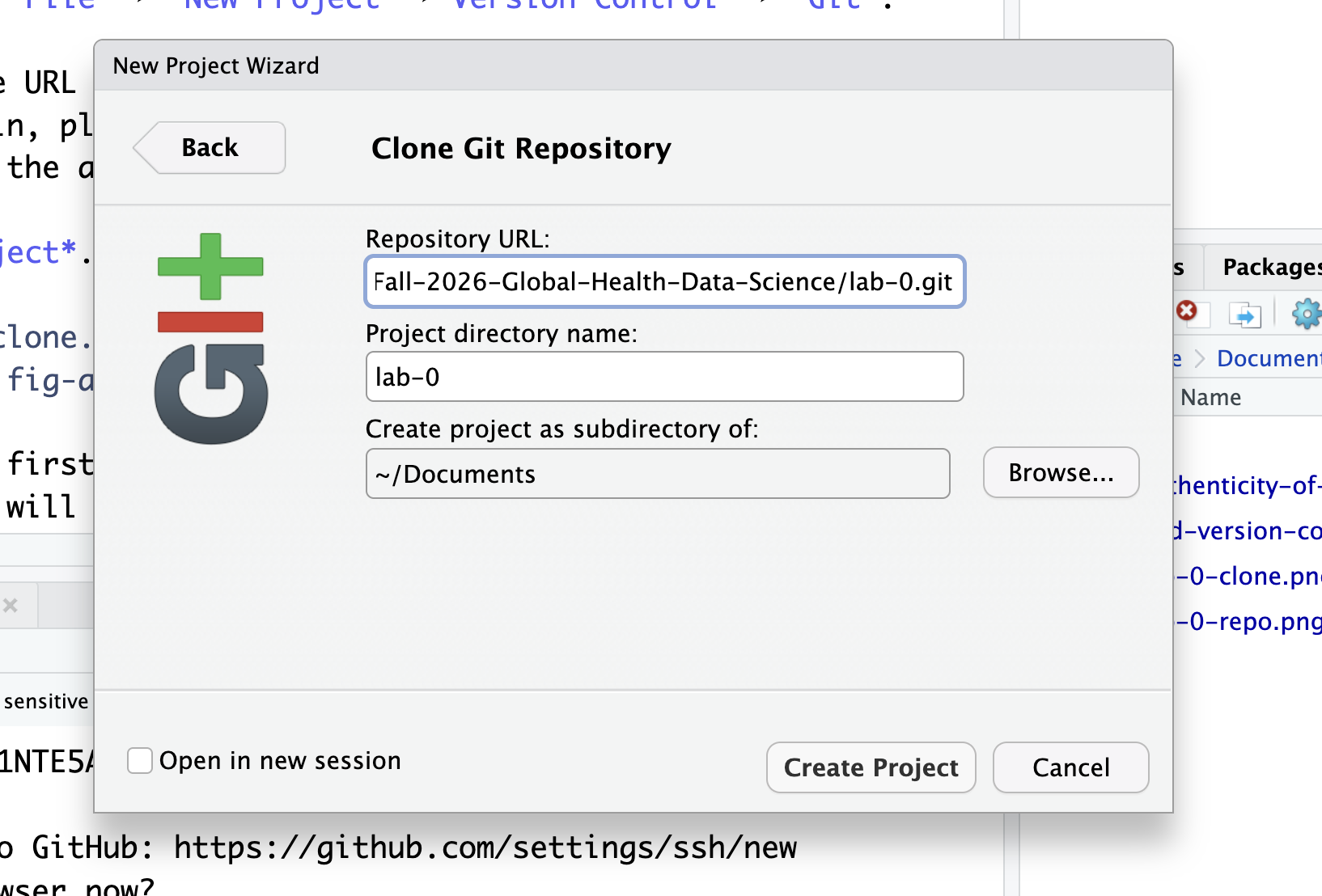This screenshot has width=1322, height=896.
Task: Click the Git logo icon in wizard
Action: pos(210,338)
